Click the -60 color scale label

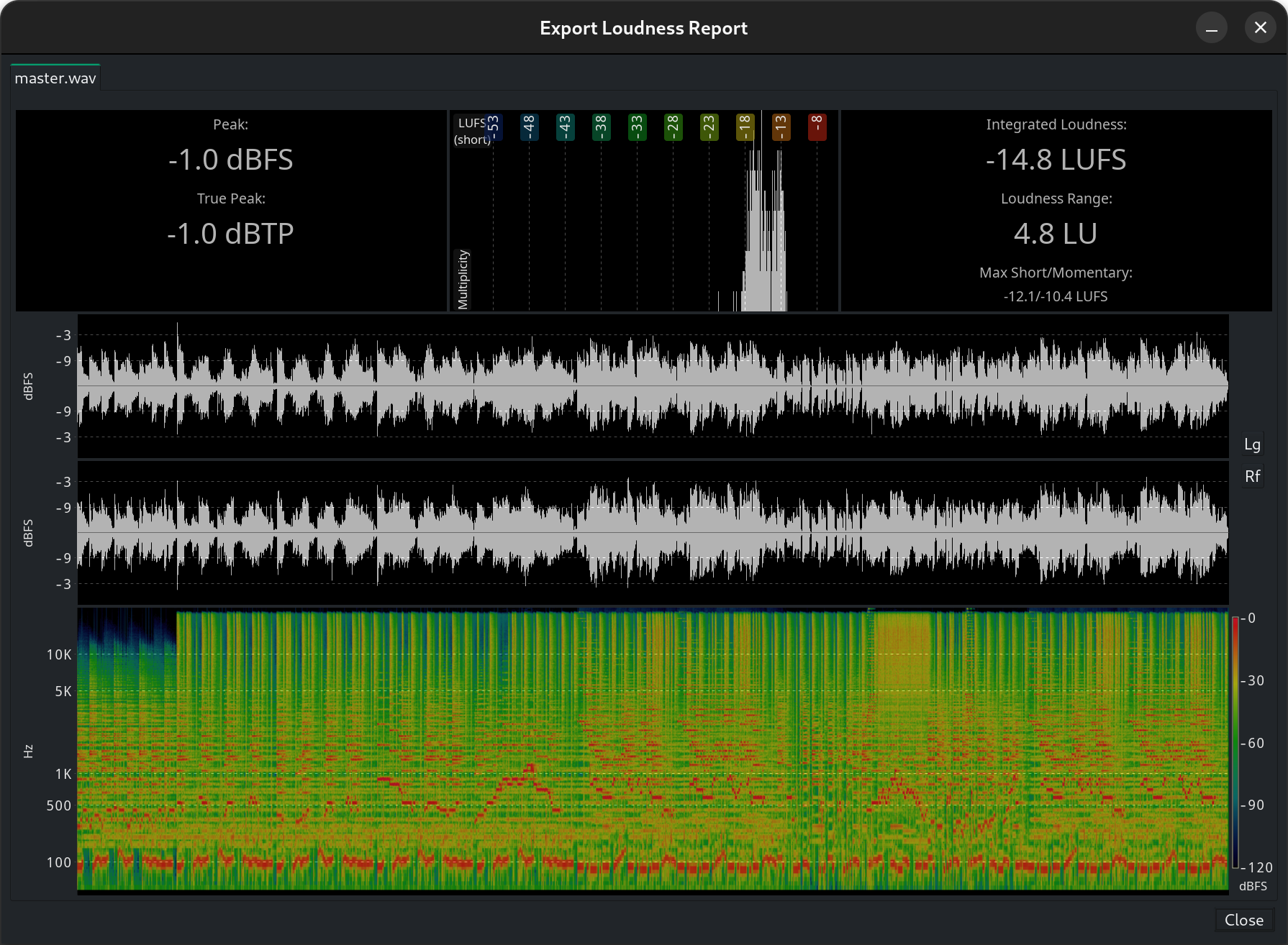click(1253, 743)
